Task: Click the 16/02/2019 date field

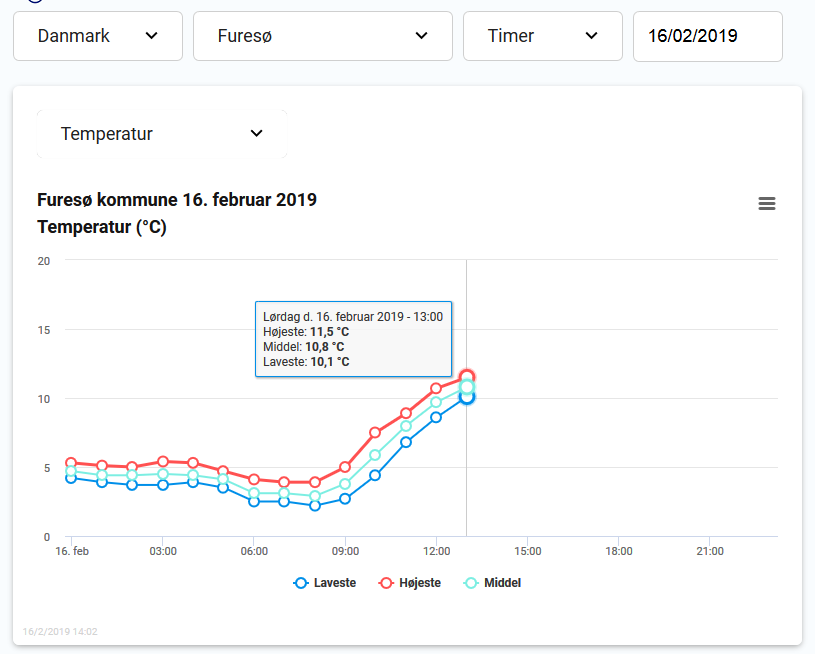Action: 707,36
